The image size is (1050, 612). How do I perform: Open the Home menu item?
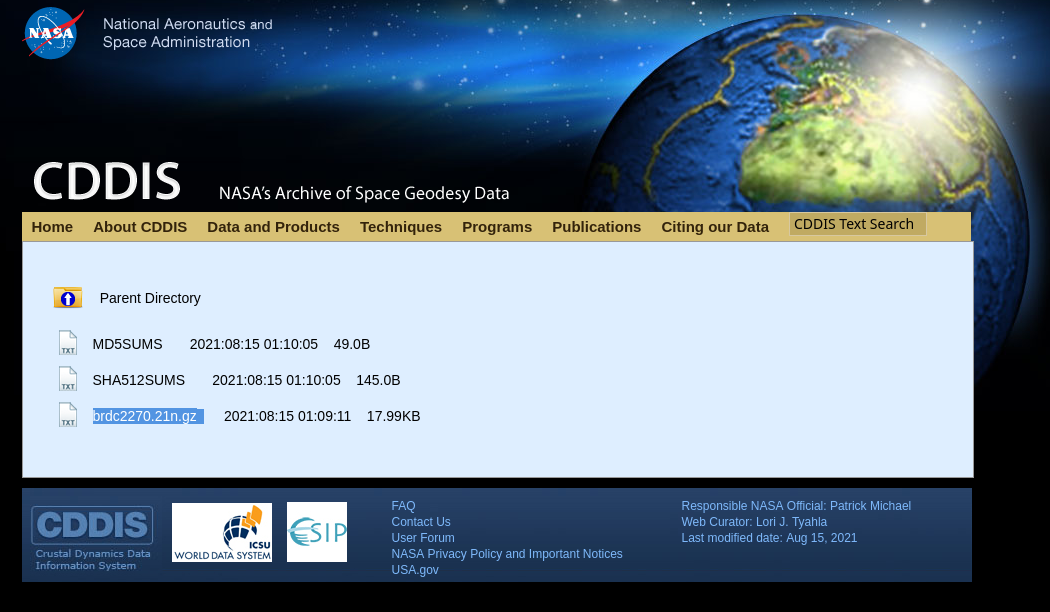pyautogui.click(x=52, y=227)
